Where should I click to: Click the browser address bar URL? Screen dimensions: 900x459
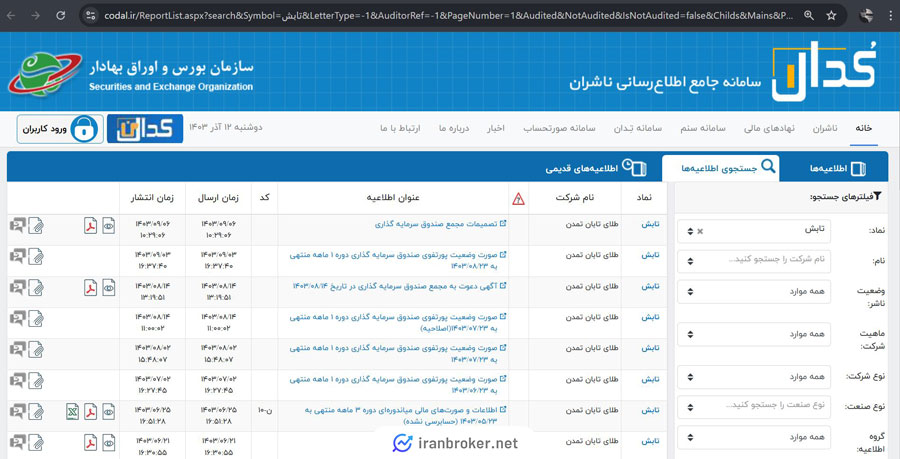pos(448,15)
